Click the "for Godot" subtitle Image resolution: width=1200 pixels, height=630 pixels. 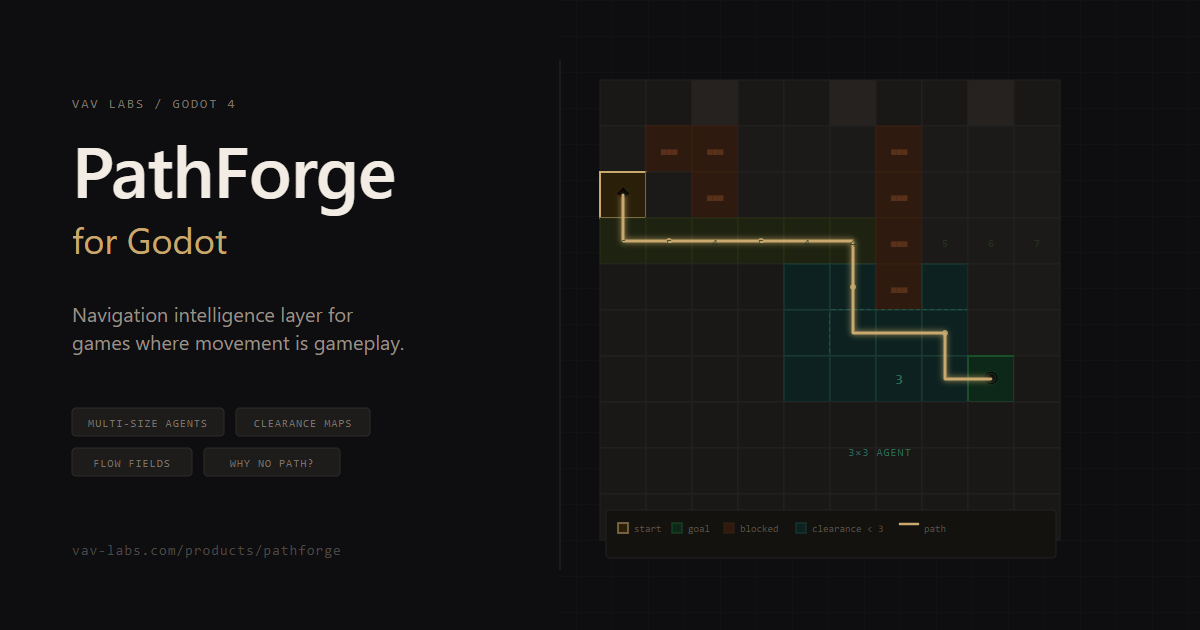click(x=150, y=241)
